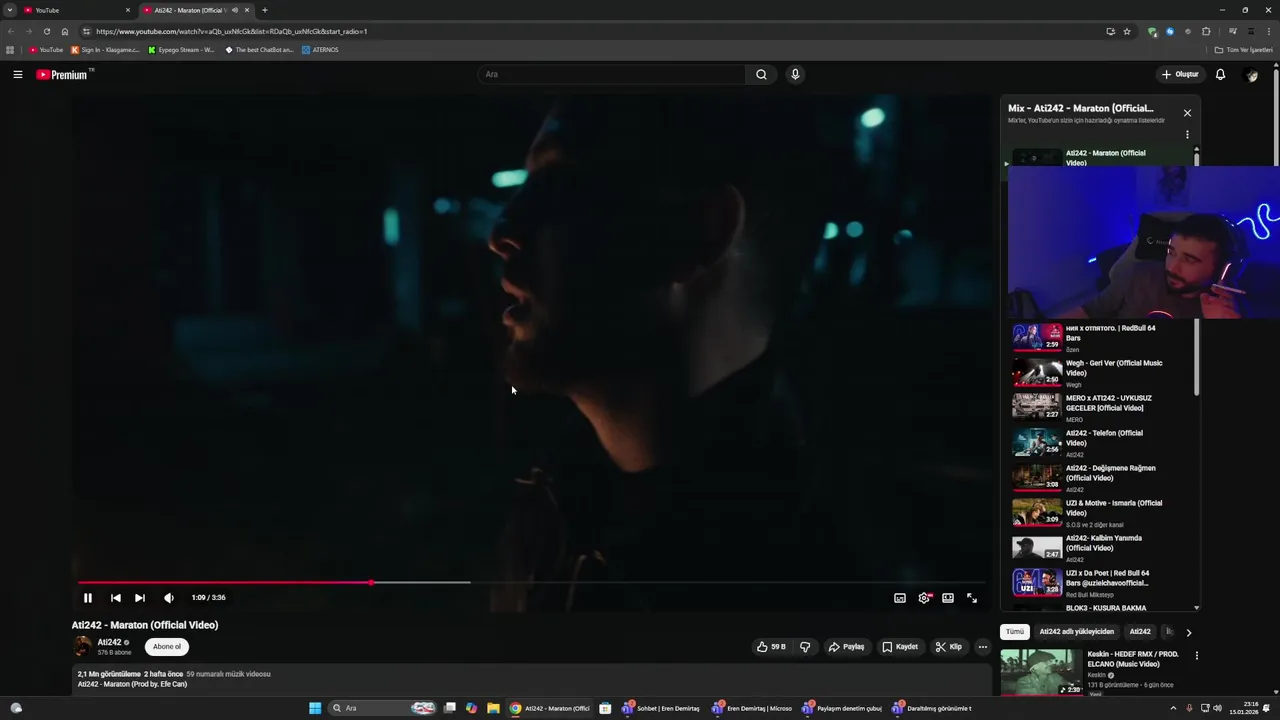Open the ATERNOS bookmark

tap(320, 50)
